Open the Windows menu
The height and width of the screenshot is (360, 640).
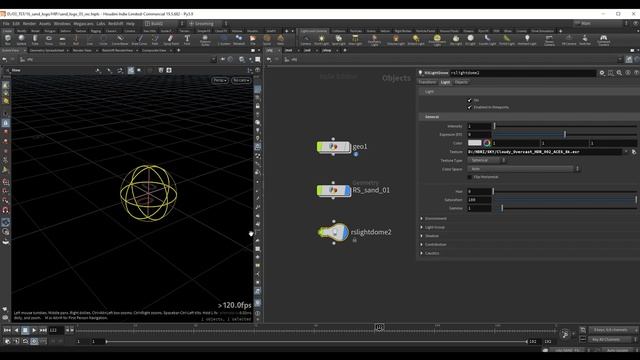pos(62,24)
